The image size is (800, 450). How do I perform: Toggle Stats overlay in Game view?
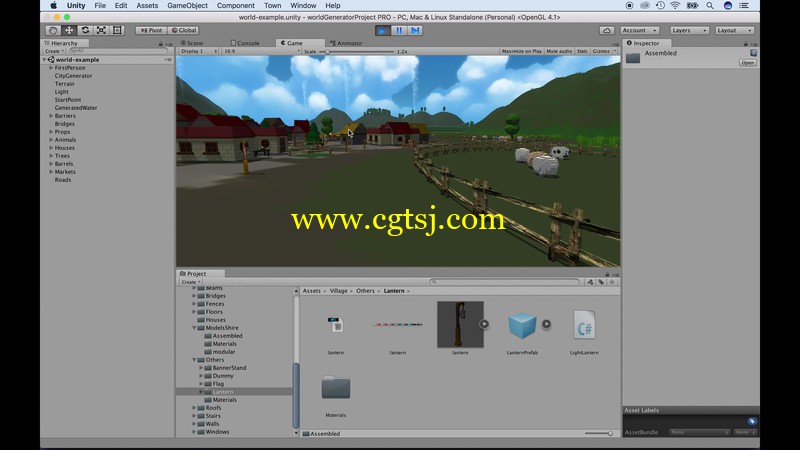582,51
